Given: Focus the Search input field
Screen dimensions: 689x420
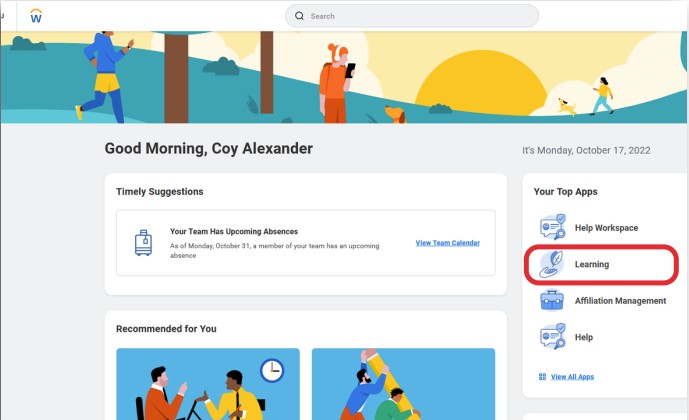Looking at the screenshot, I should point(420,16).
